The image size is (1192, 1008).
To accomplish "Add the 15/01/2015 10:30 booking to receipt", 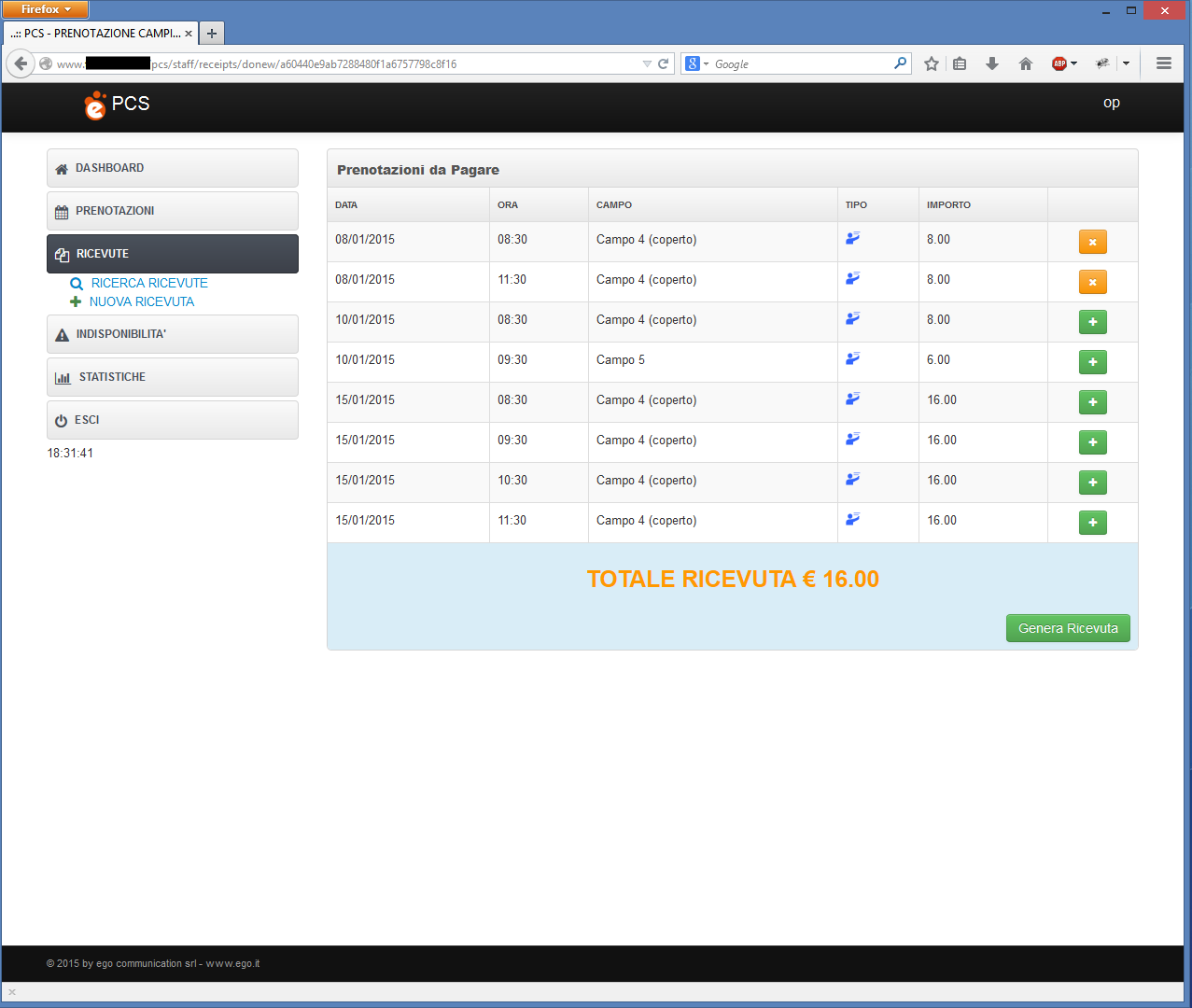I will 1092,483.
